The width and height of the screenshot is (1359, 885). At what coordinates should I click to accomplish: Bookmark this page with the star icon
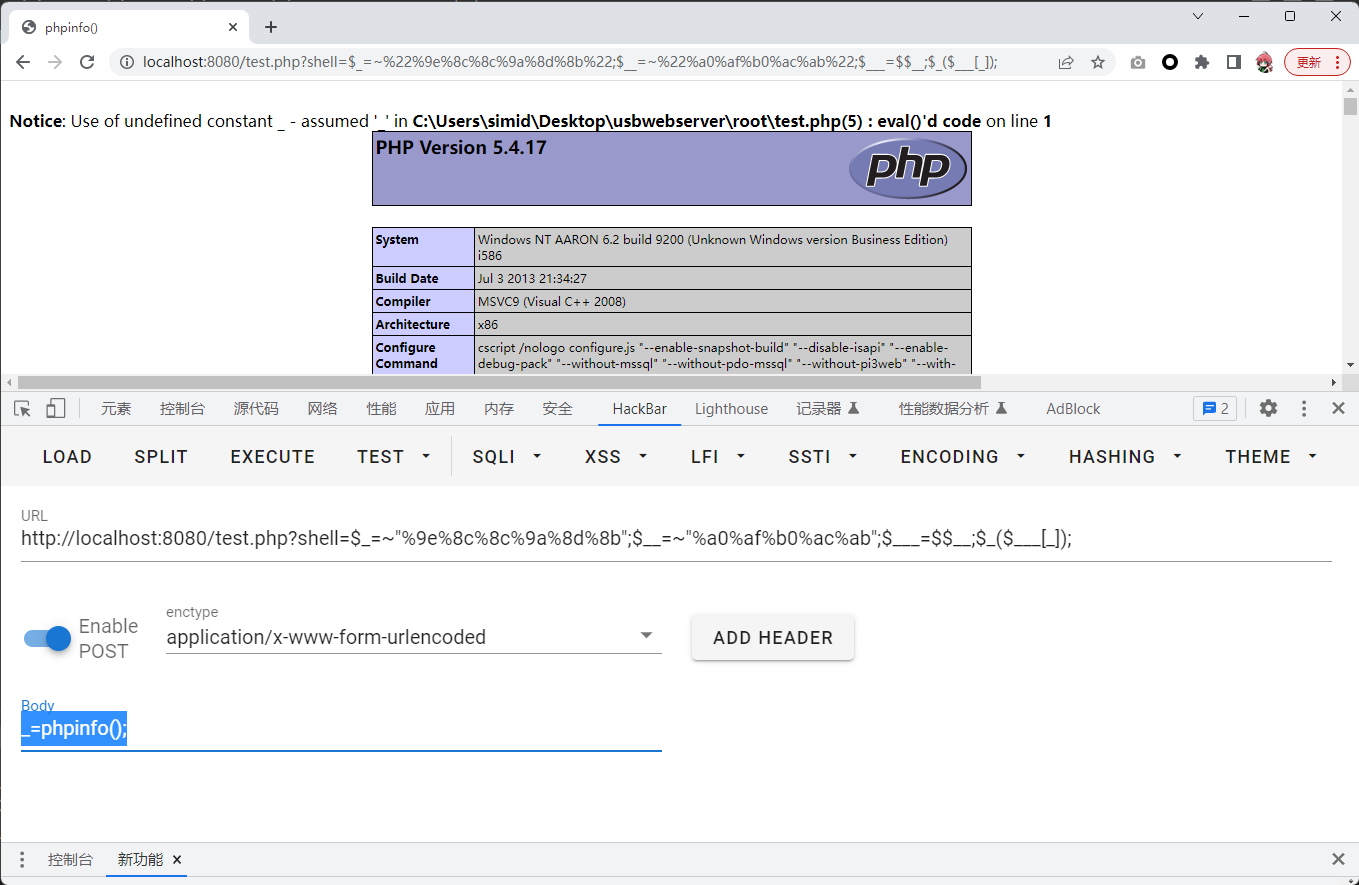[x=1098, y=62]
